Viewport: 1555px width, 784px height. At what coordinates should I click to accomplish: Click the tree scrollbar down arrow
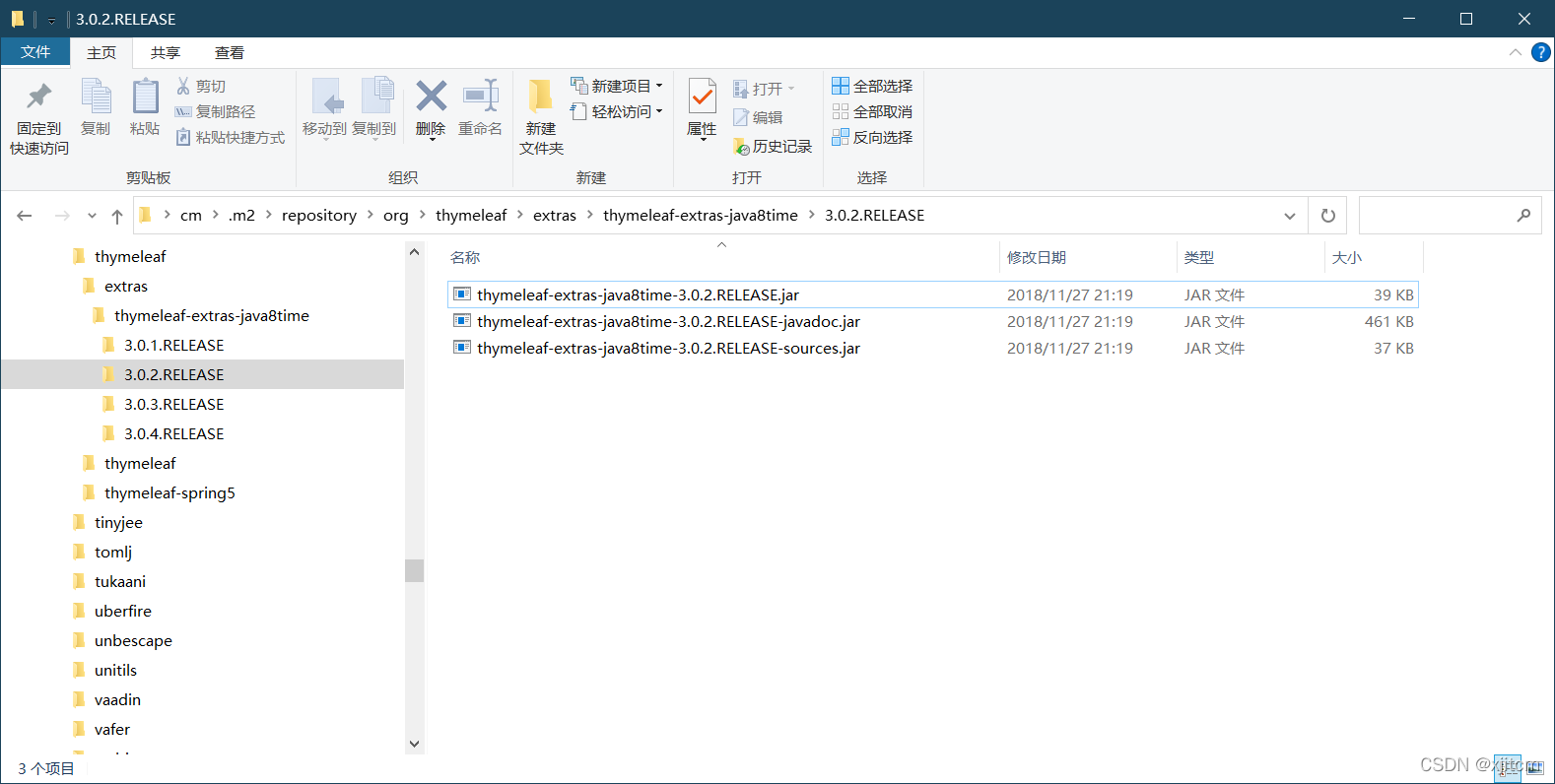pyautogui.click(x=415, y=744)
